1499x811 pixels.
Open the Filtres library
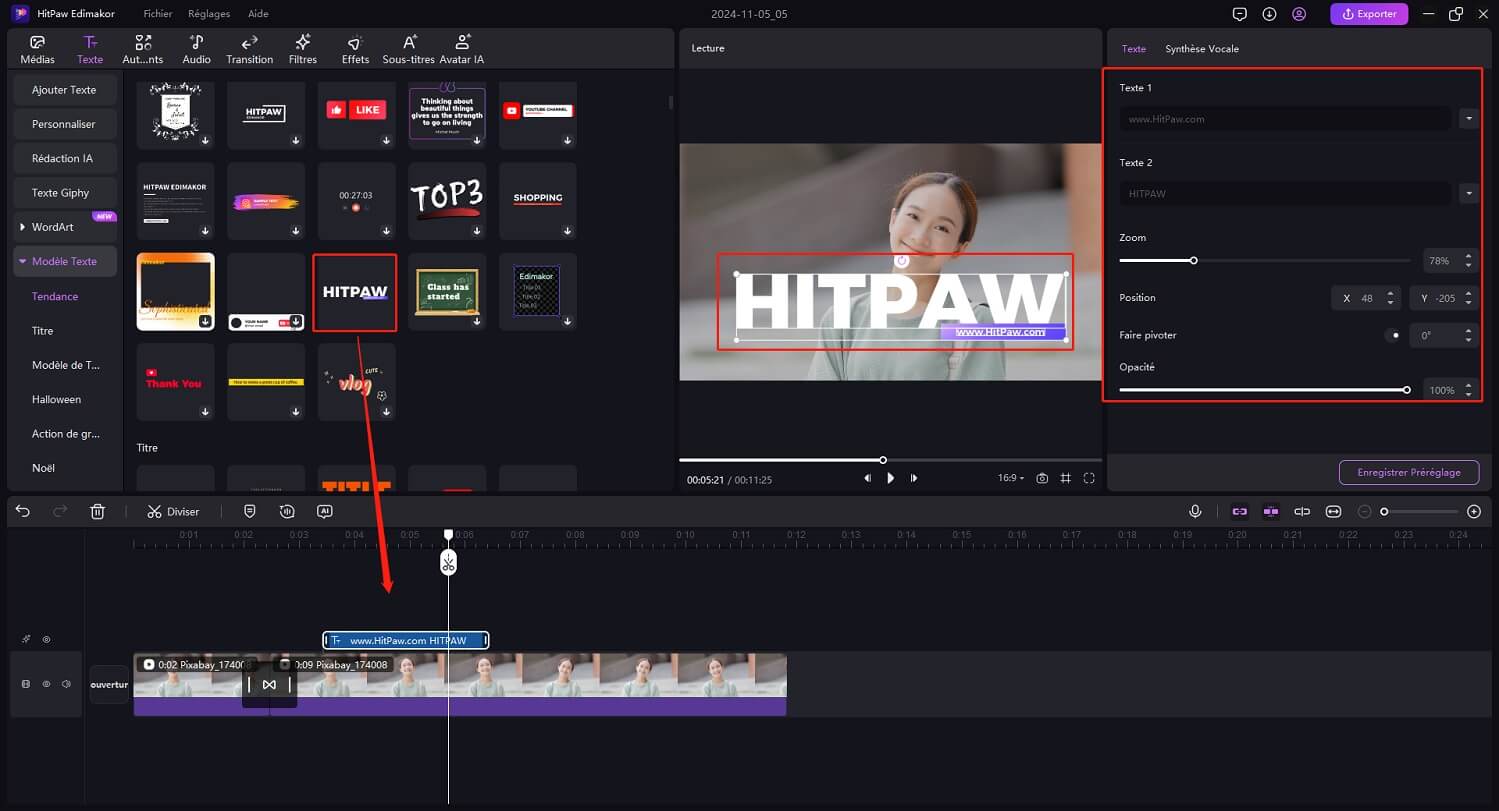pyautogui.click(x=303, y=49)
